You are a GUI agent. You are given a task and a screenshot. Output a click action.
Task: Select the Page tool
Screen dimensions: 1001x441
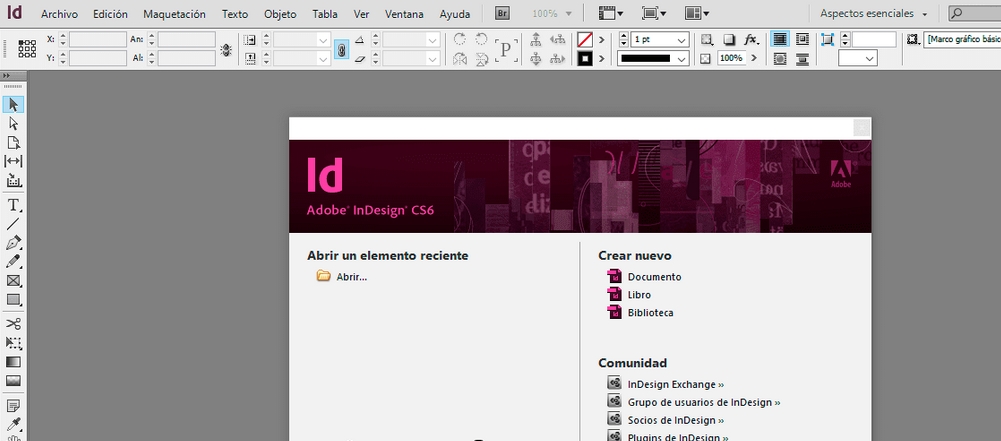(x=13, y=142)
